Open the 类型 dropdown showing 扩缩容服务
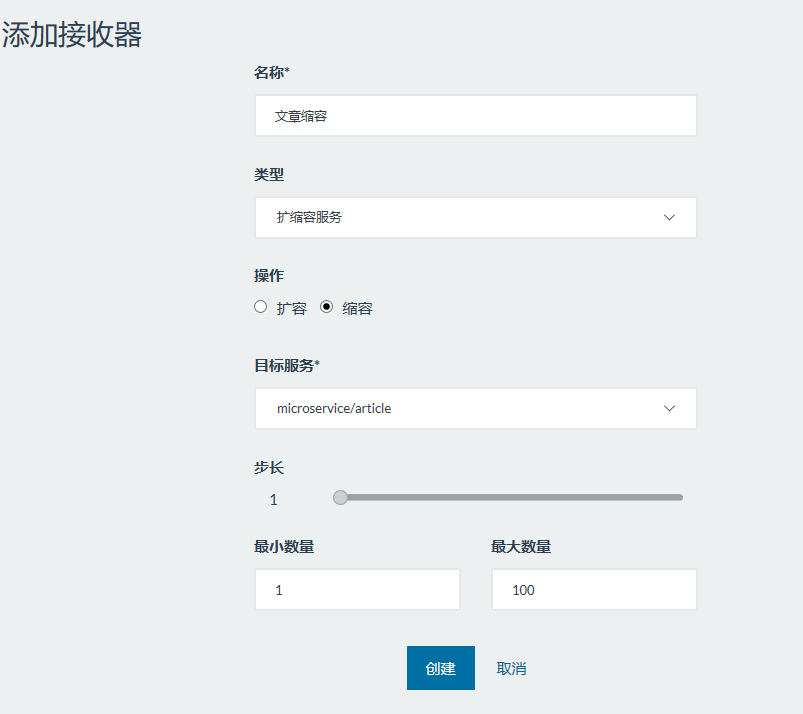The width and height of the screenshot is (803, 714). pos(475,217)
